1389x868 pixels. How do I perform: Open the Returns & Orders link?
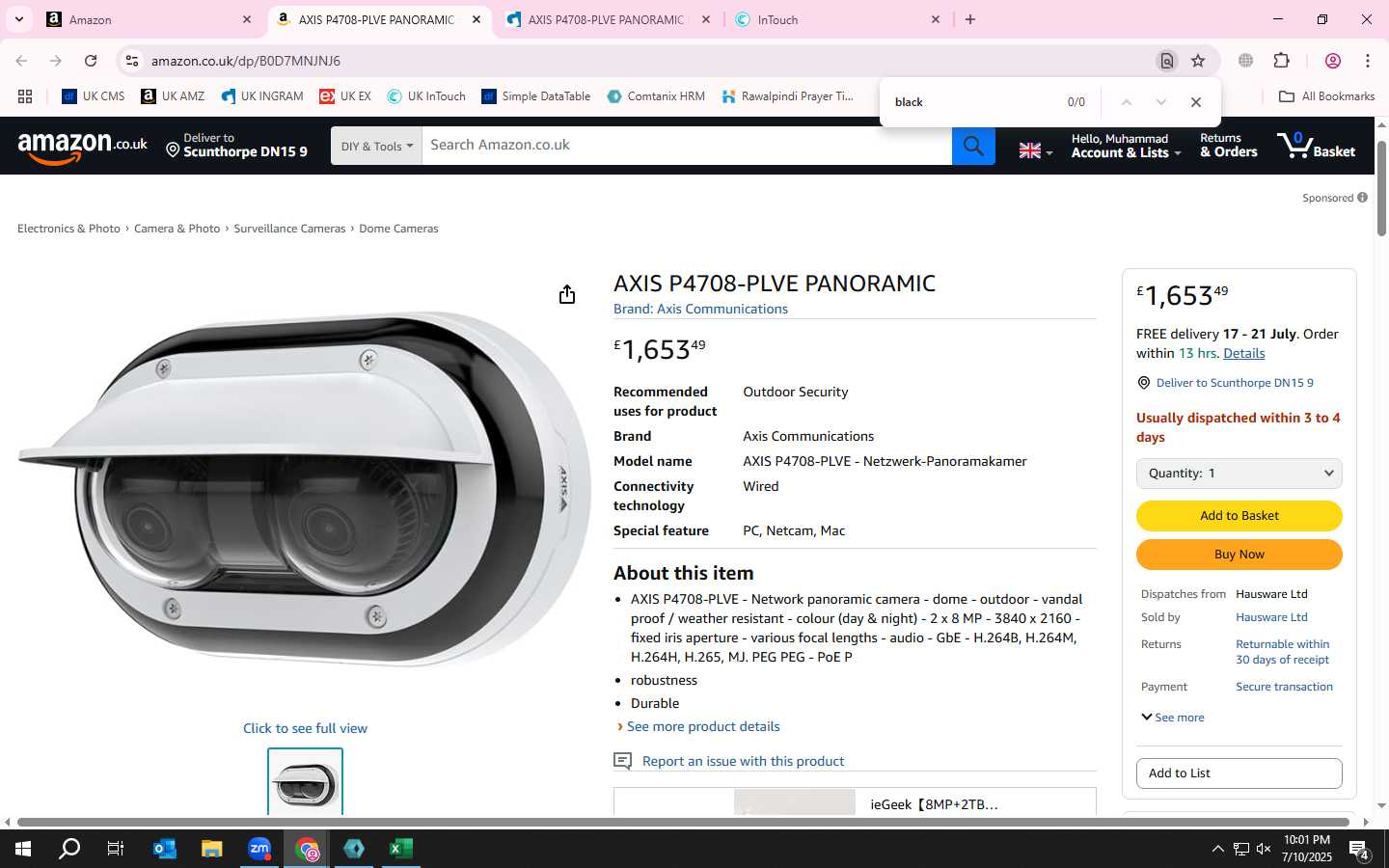[1228, 146]
